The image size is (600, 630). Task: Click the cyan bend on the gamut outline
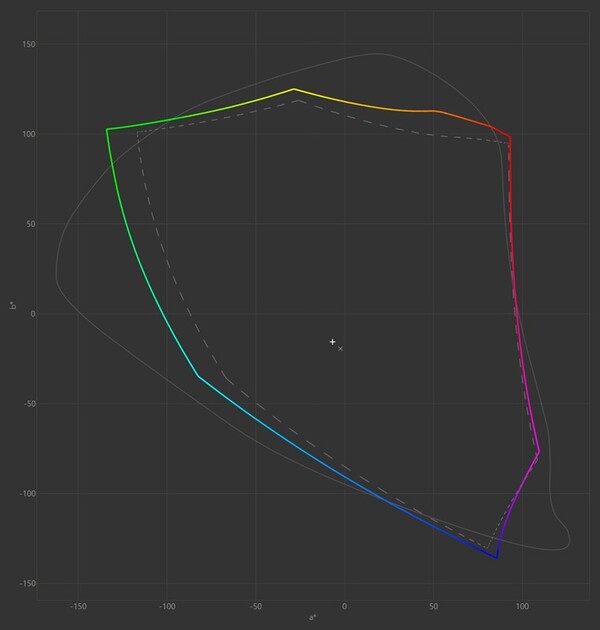[198, 376]
